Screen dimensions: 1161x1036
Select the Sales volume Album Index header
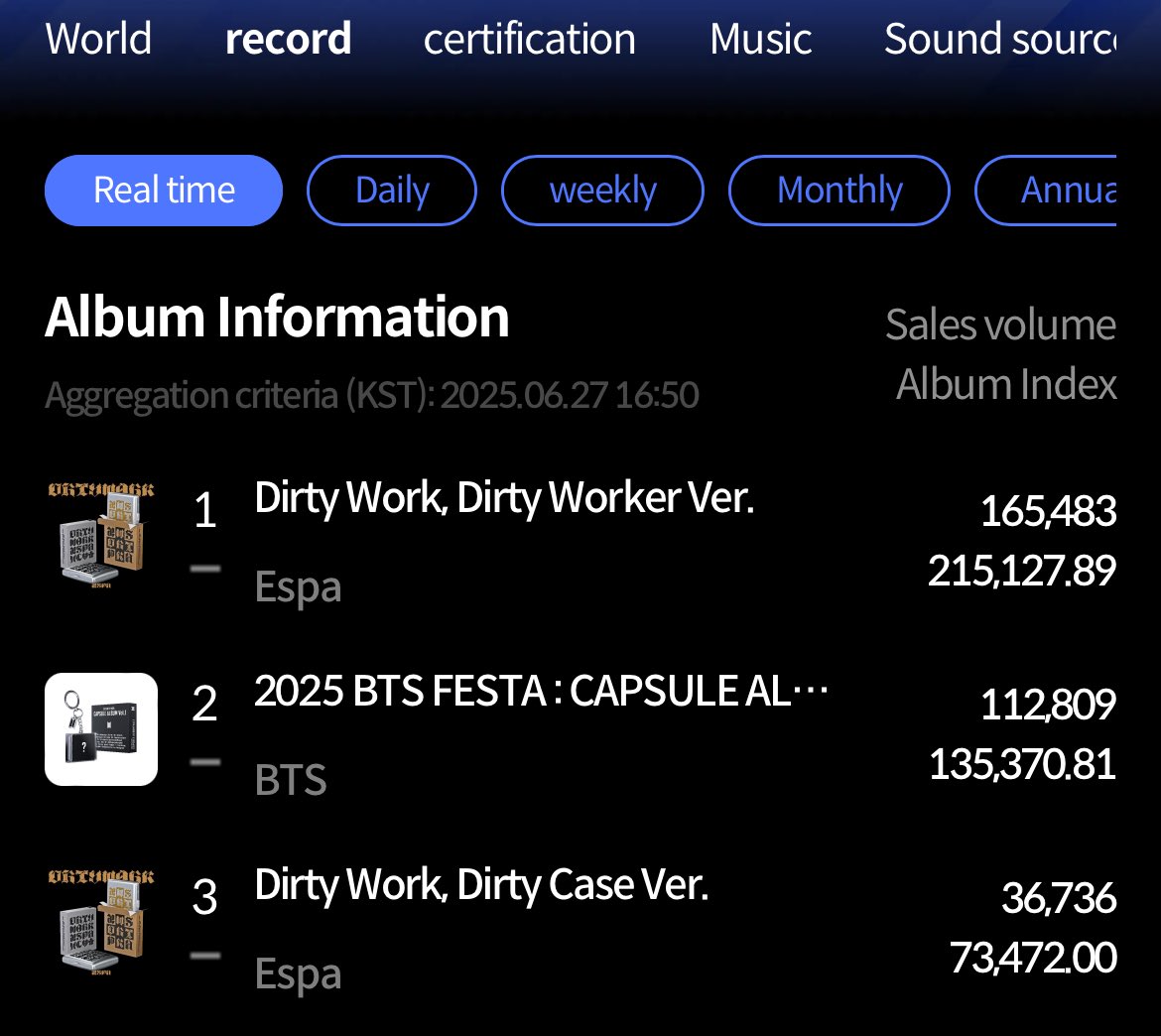(1002, 352)
